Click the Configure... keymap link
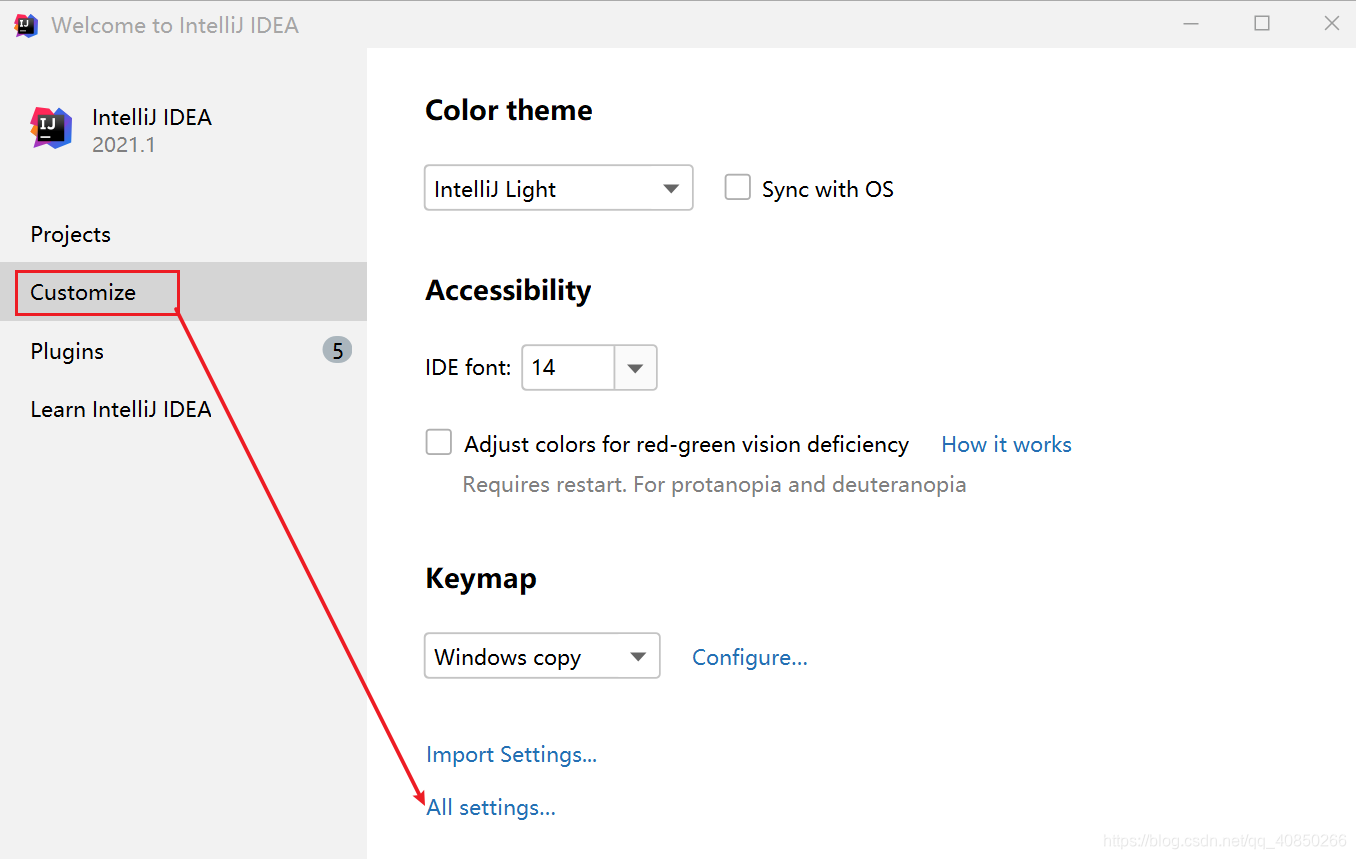 [x=750, y=657]
